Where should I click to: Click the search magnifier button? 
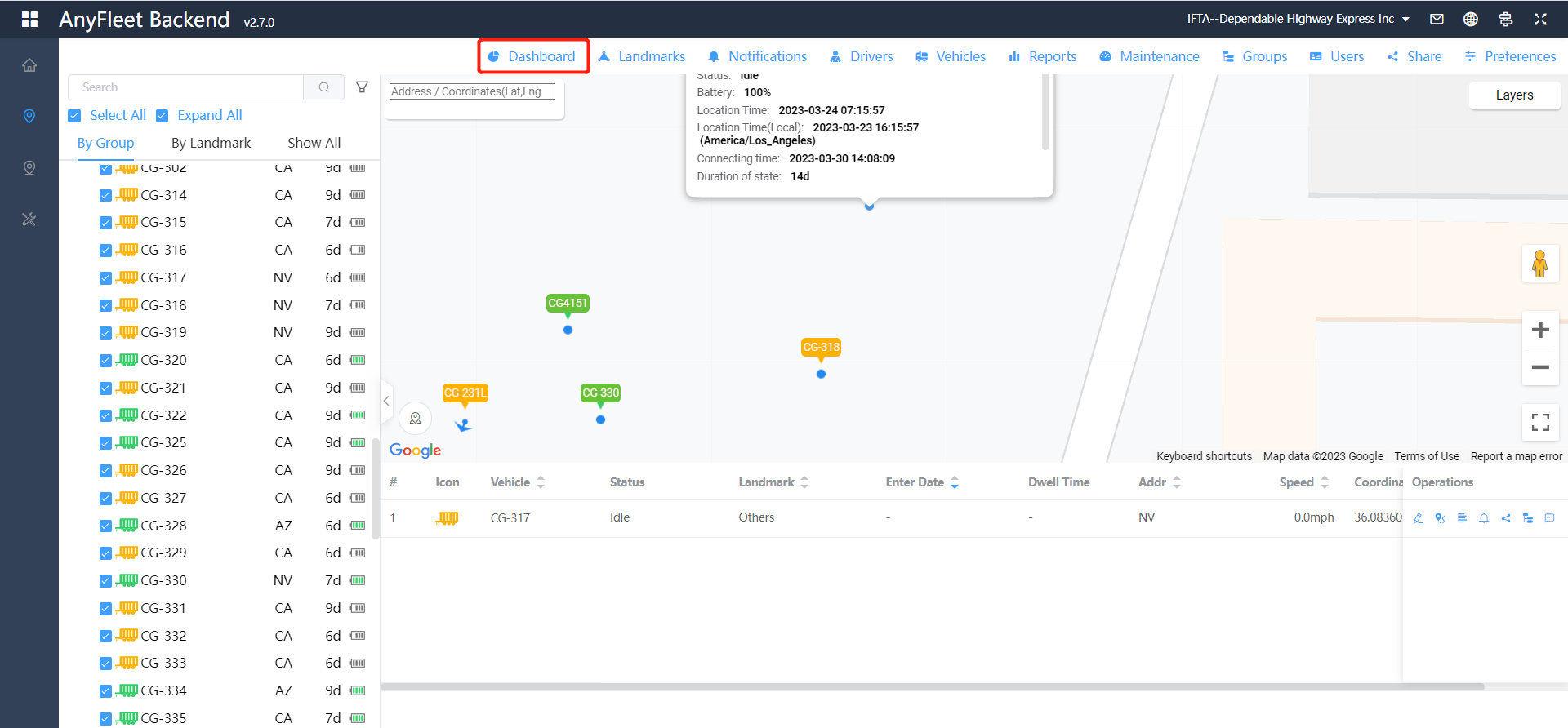point(324,87)
